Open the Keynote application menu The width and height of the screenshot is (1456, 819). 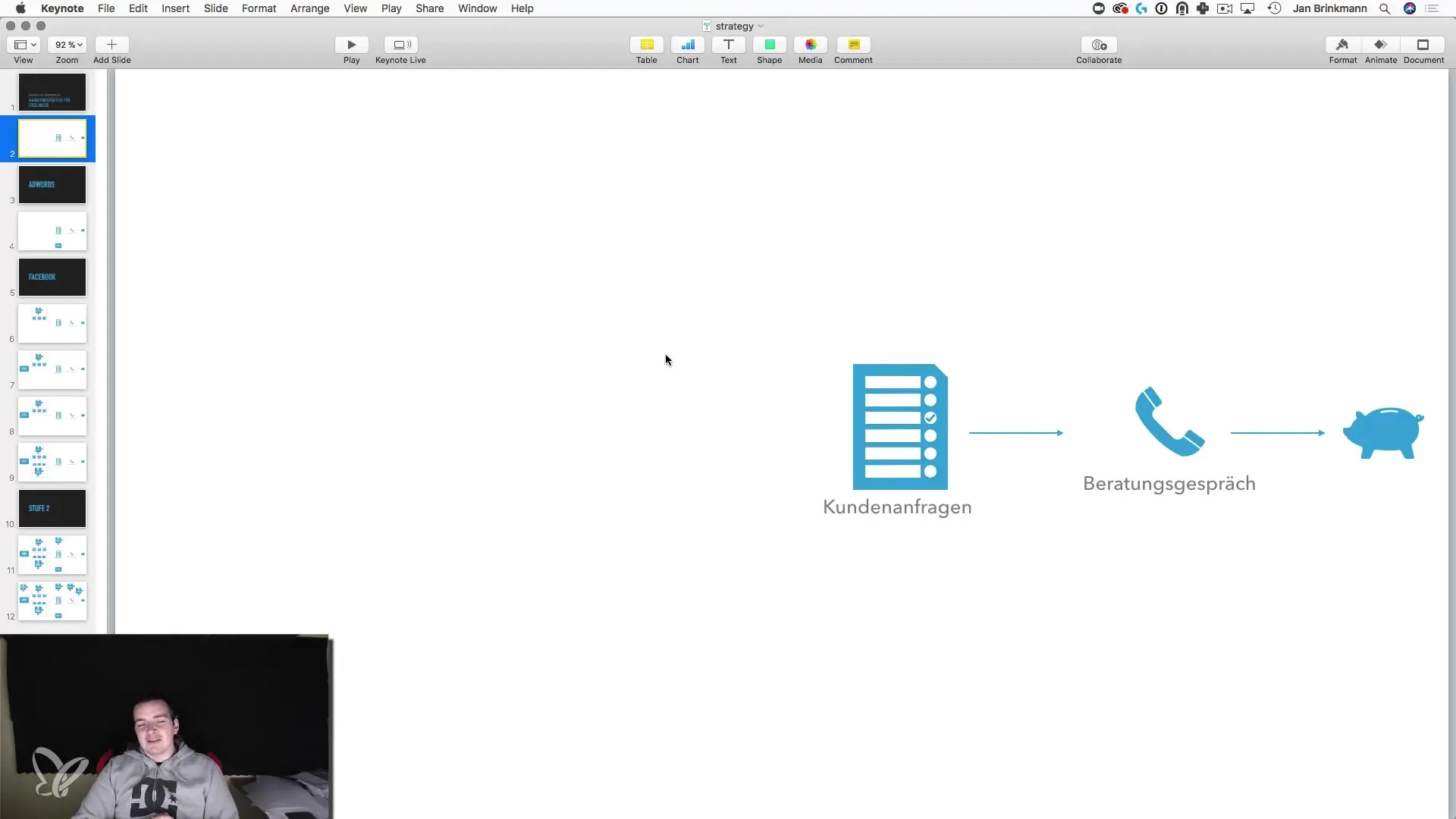(62, 8)
